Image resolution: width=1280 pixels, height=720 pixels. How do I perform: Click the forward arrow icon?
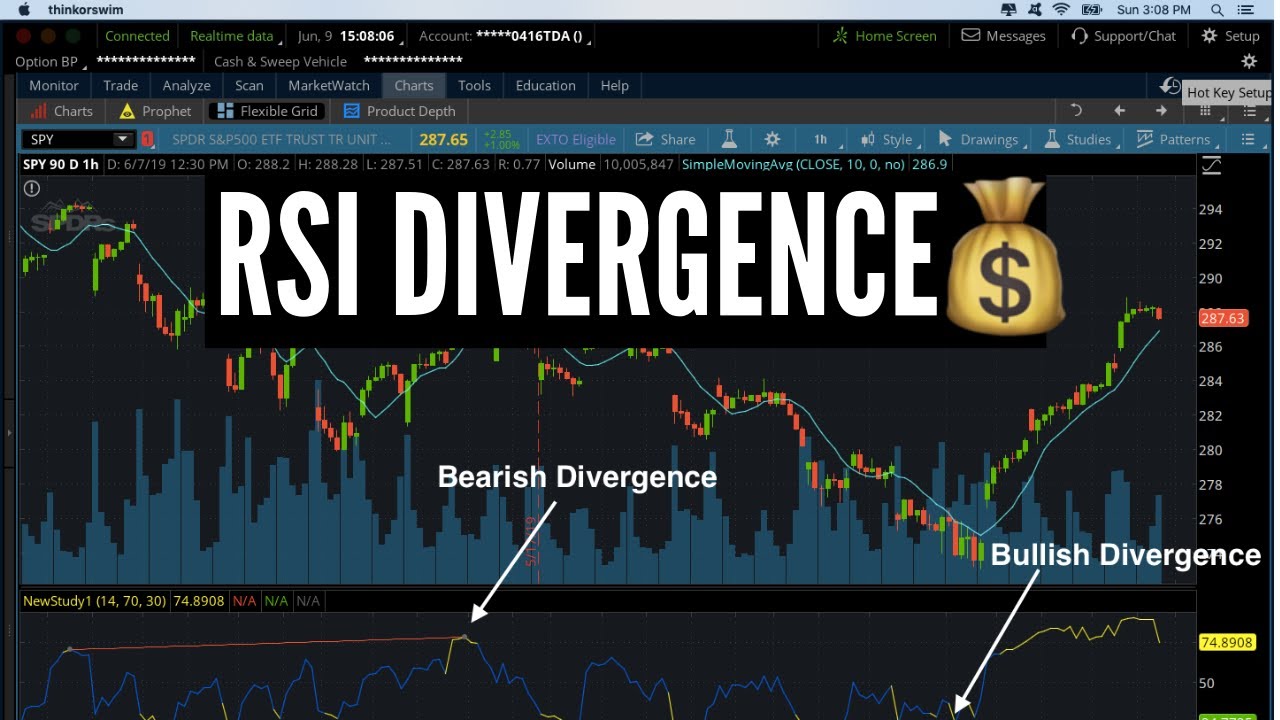click(x=1161, y=111)
